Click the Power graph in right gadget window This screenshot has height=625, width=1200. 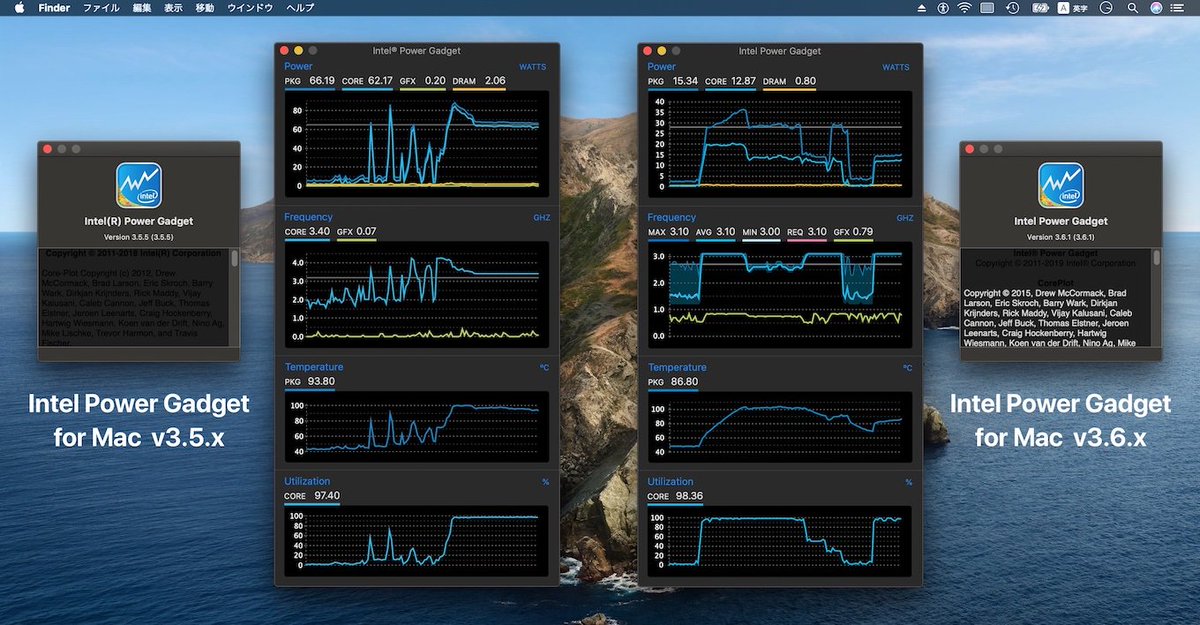coord(780,143)
